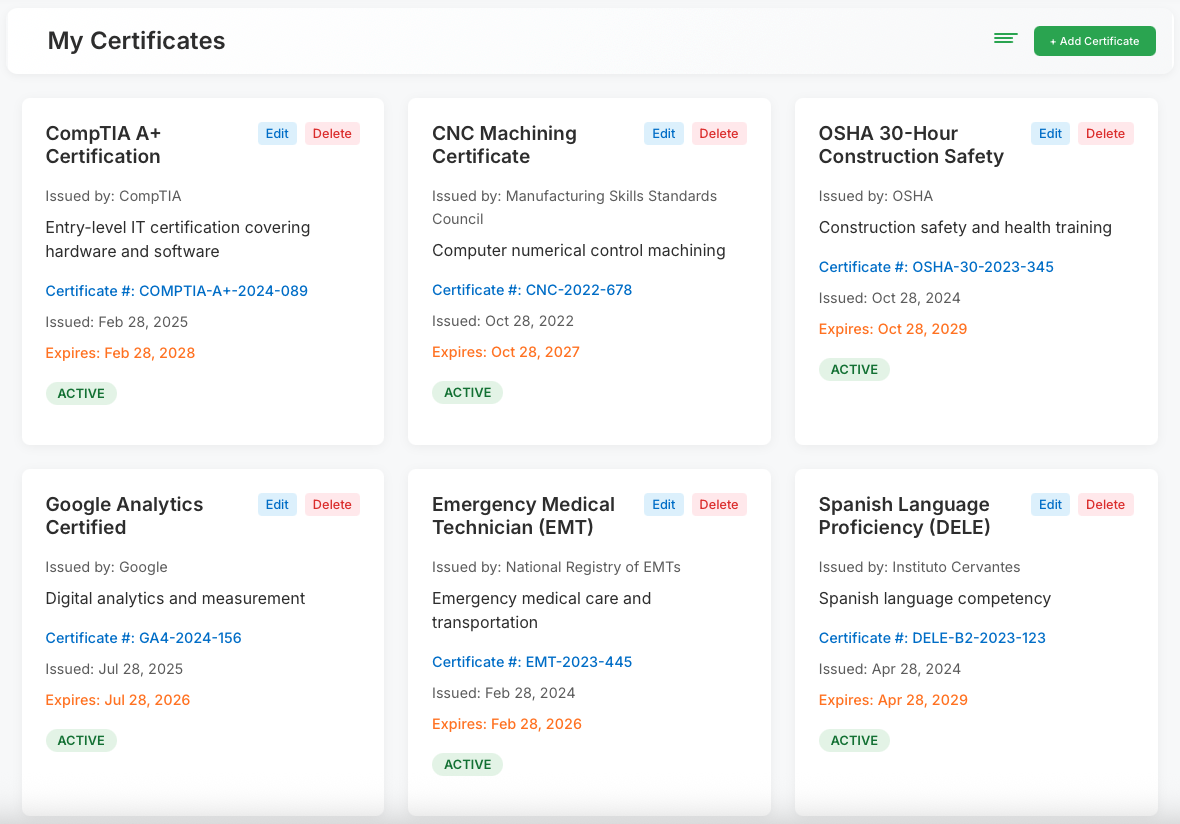Click ACTIVE badge on Google Analytics card
The width and height of the screenshot is (1180, 824).
click(81, 740)
